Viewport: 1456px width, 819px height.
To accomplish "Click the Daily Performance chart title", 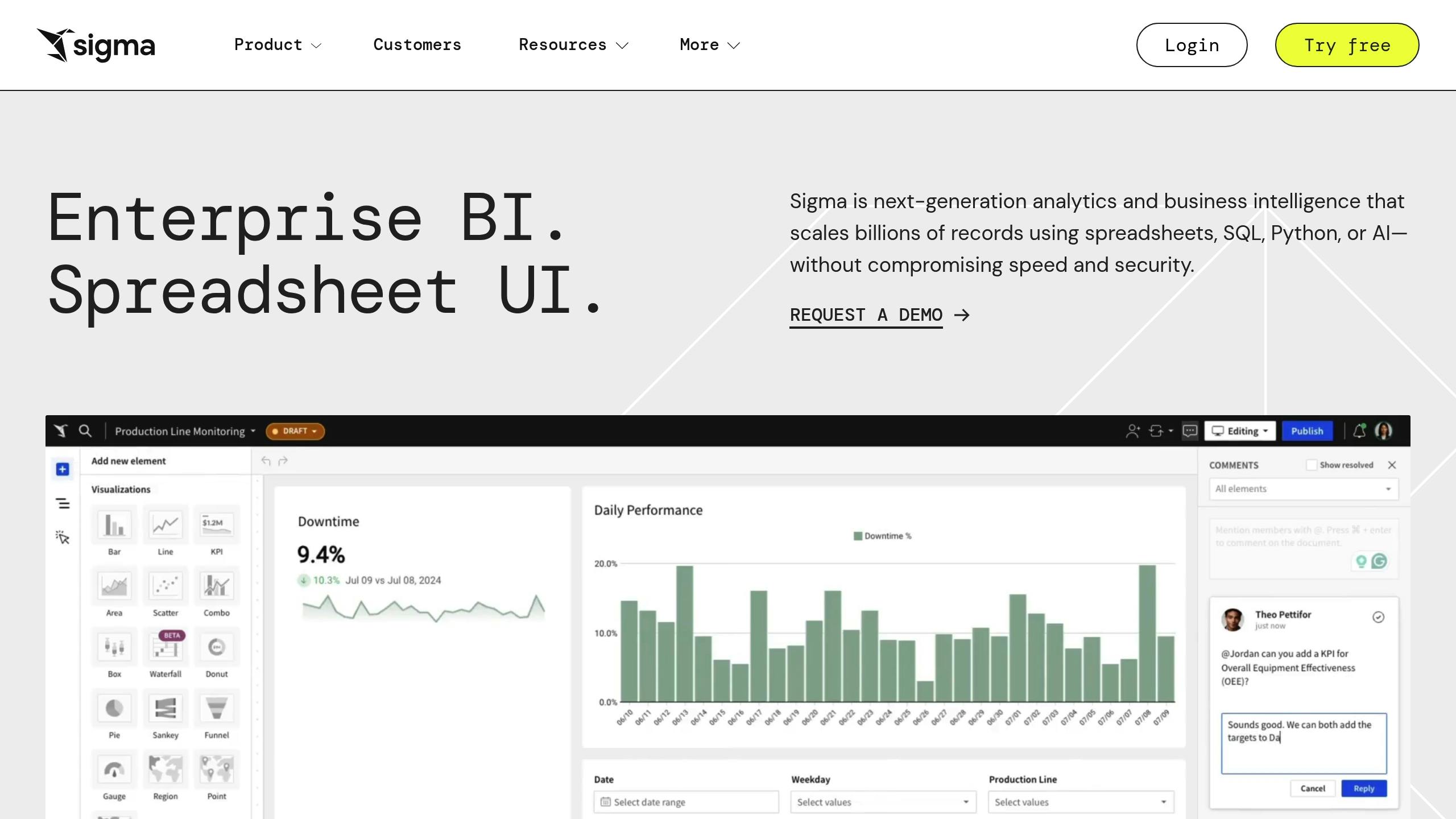I will click(648, 510).
